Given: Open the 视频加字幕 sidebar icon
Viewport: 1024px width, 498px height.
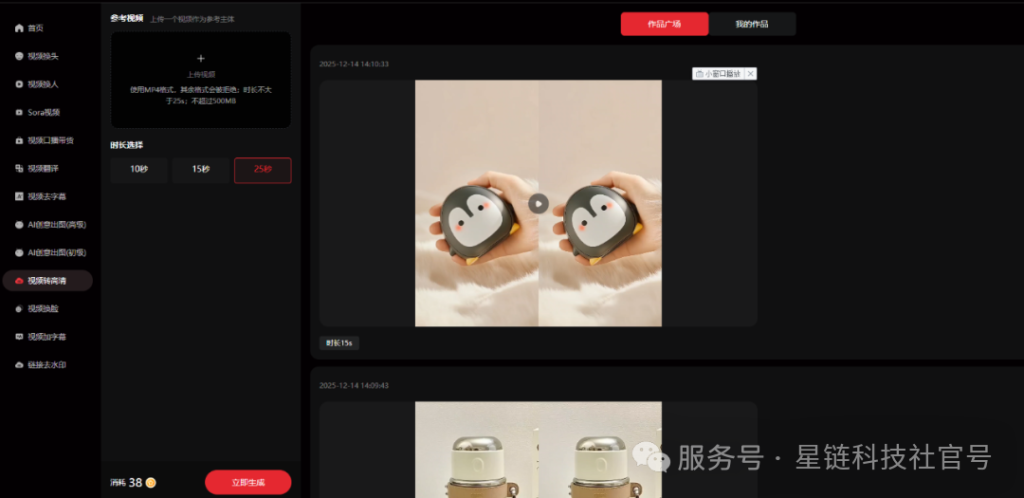Looking at the screenshot, I should [19, 337].
